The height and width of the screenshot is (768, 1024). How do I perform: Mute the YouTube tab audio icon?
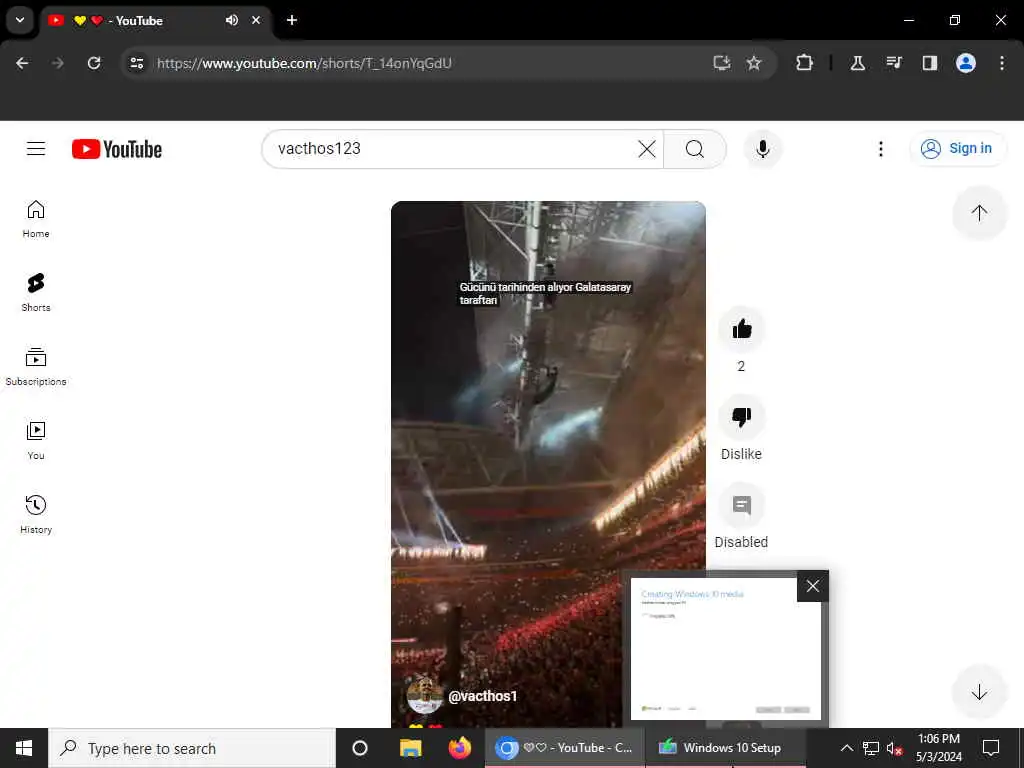coord(232,20)
